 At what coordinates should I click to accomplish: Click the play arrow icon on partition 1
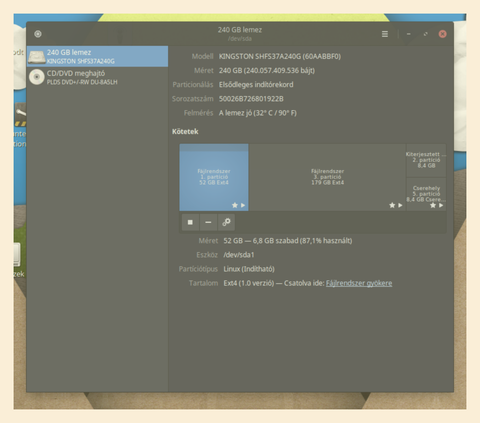[243, 205]
